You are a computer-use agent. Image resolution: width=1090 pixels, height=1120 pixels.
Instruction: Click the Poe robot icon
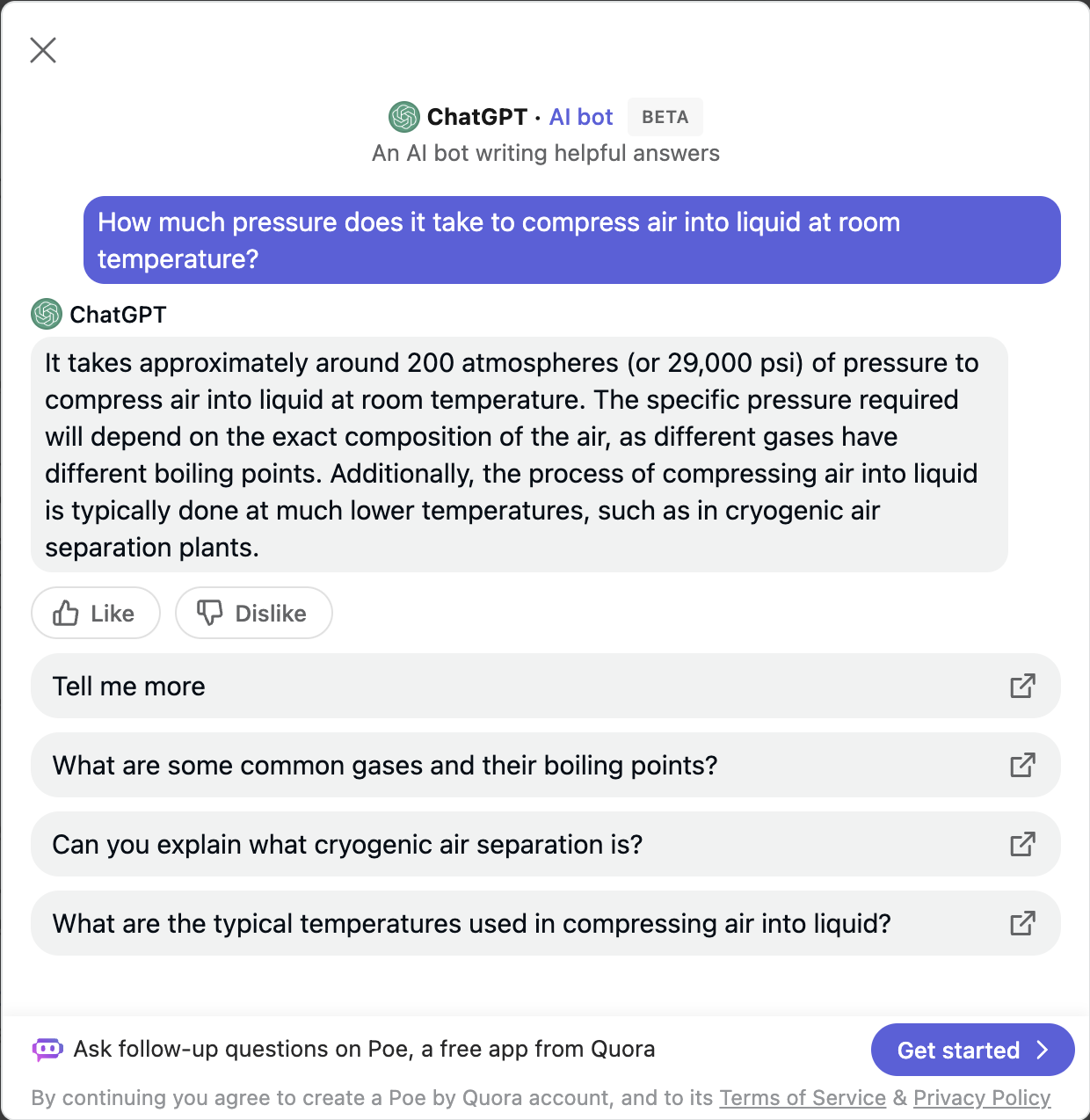coord(47,1049)
